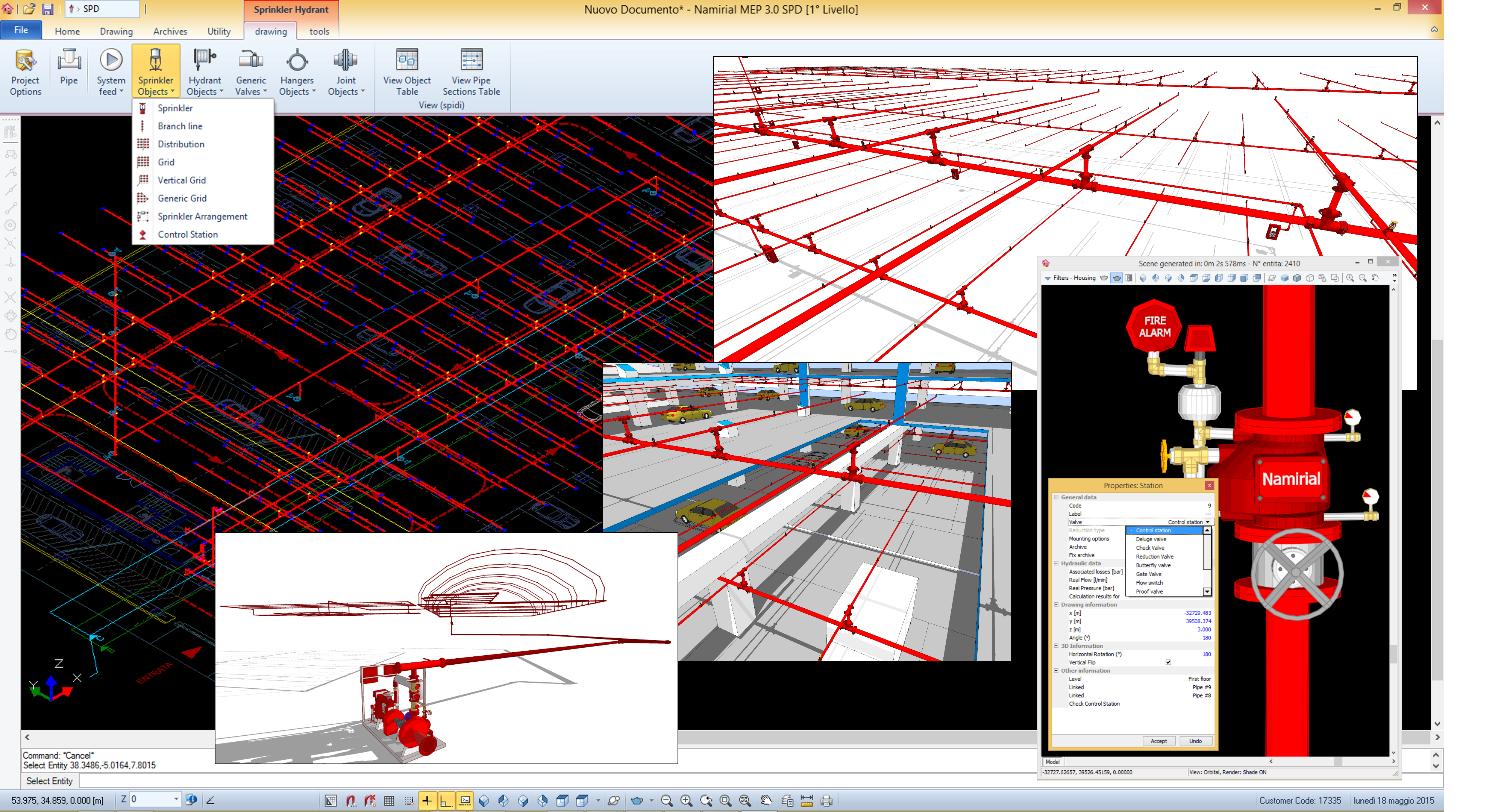Open View Object Table
Image resolution: width=1504 pixels, height=812 pixels.
click(x=407, y=72)
